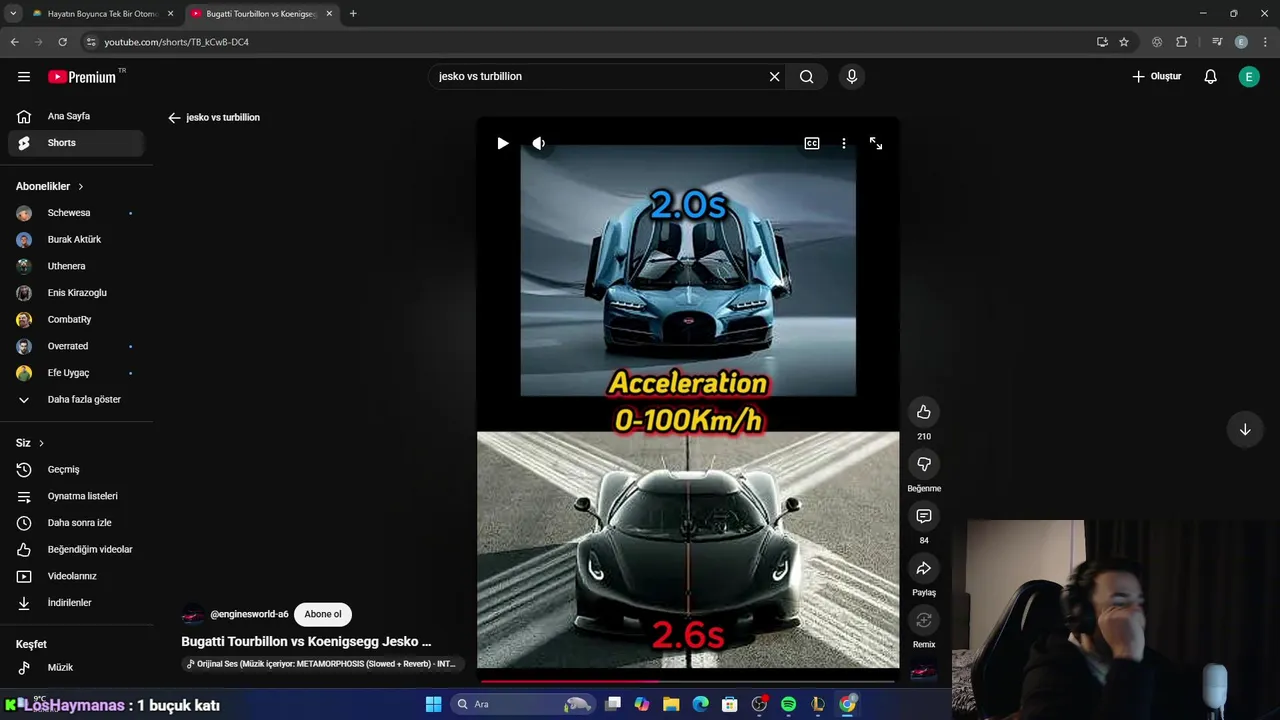Viewport: 1280px width, 720px height.
Task: Click Oluştur create button
Action: (1157, 77)
